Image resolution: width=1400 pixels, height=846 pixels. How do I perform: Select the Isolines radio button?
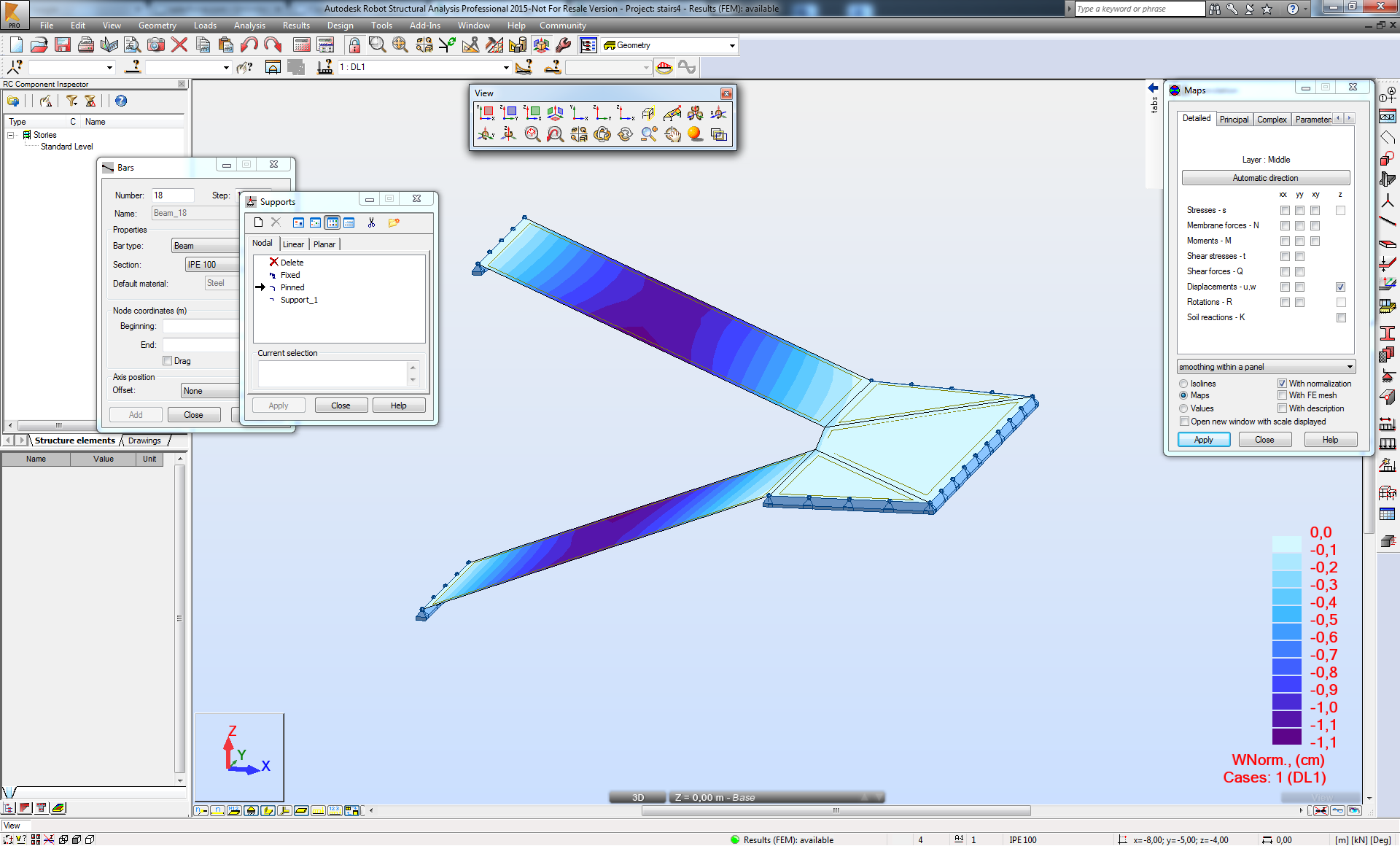[x=1183, y=384]
